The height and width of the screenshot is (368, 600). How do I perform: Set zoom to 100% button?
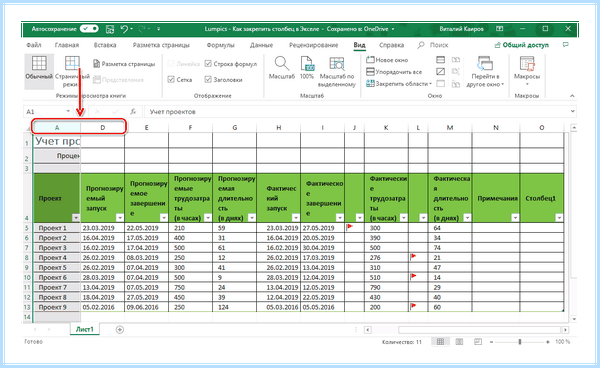click(x=307, y=68)
